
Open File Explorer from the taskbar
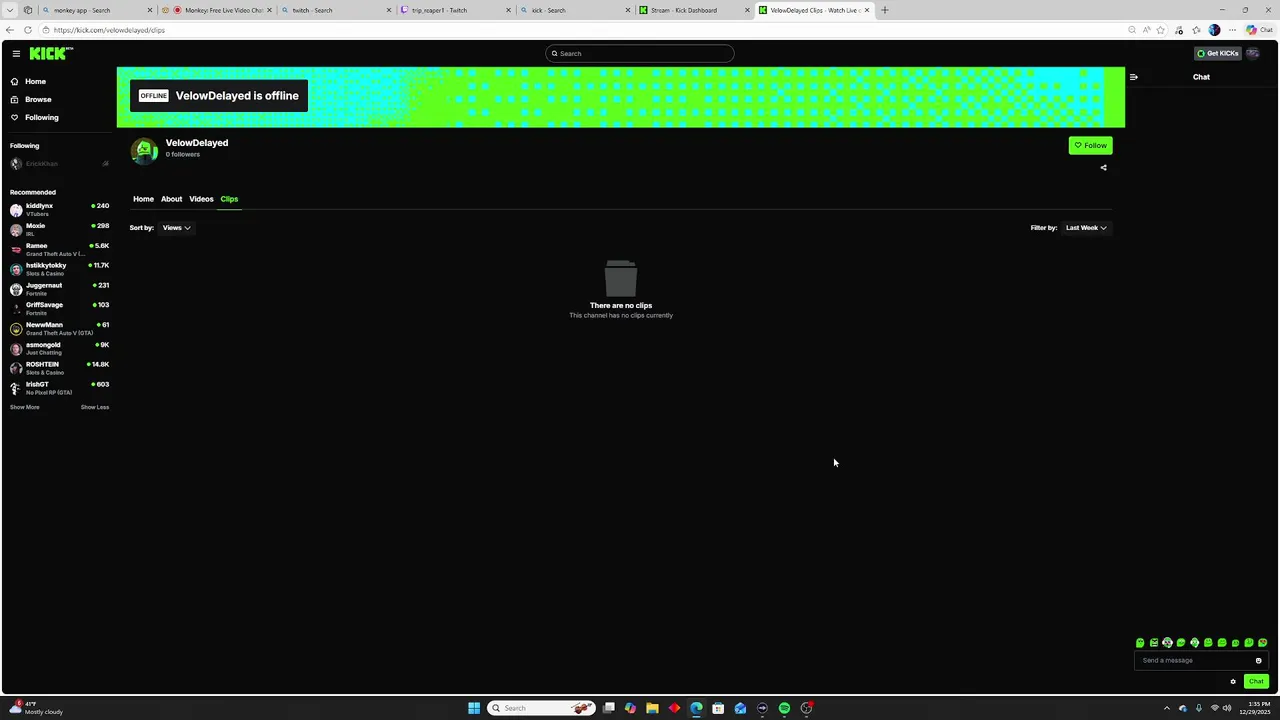(652, 708)
